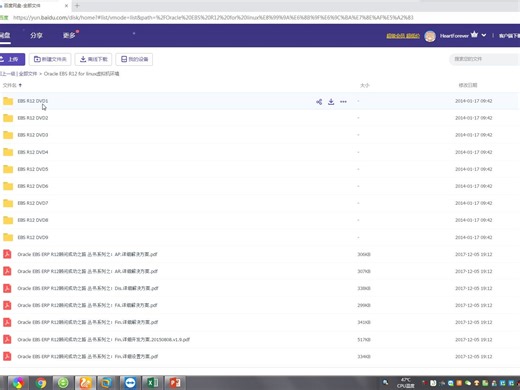Open the EBS R12 DVD9 folder icon

(x=8, y=237)
